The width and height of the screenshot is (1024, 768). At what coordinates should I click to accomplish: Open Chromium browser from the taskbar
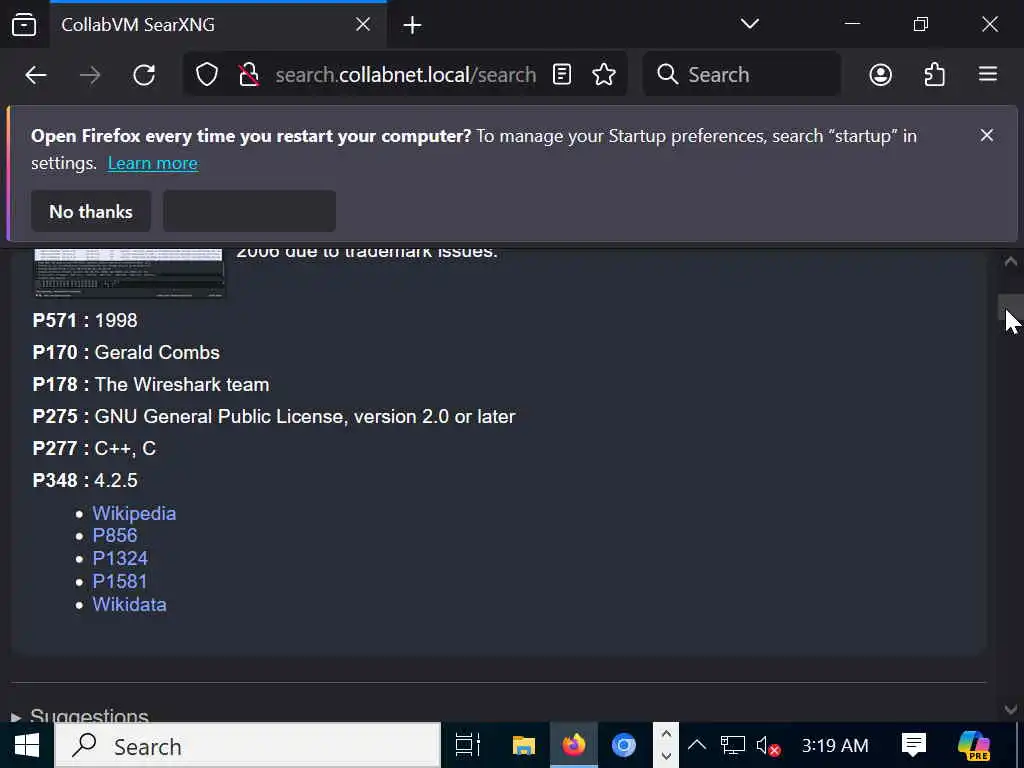click(624, 745)
